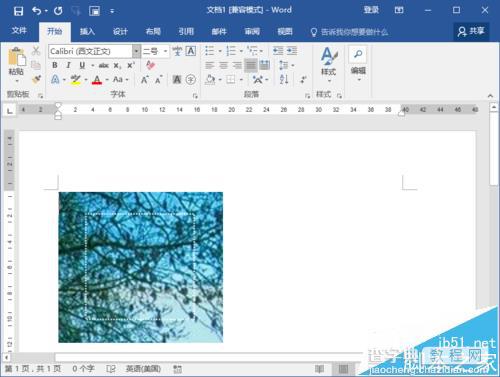Viewport: 500px width, 377px height.
Task: Click the Decrease Indent icon
Action: 278,51
